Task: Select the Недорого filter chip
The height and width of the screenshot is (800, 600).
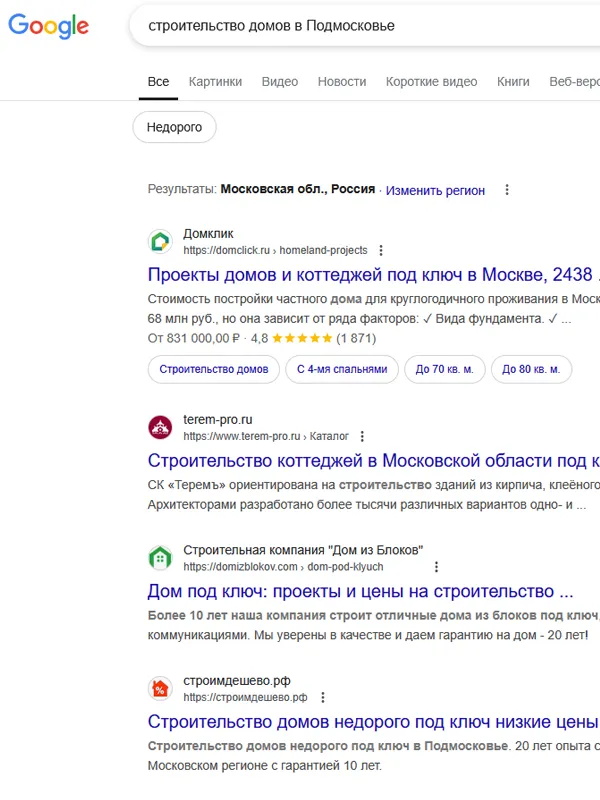Action: click(x=174, y=127)
